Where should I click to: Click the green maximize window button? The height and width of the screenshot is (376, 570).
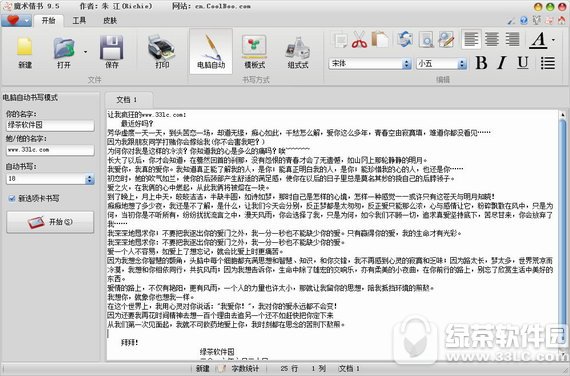point(550,7)
